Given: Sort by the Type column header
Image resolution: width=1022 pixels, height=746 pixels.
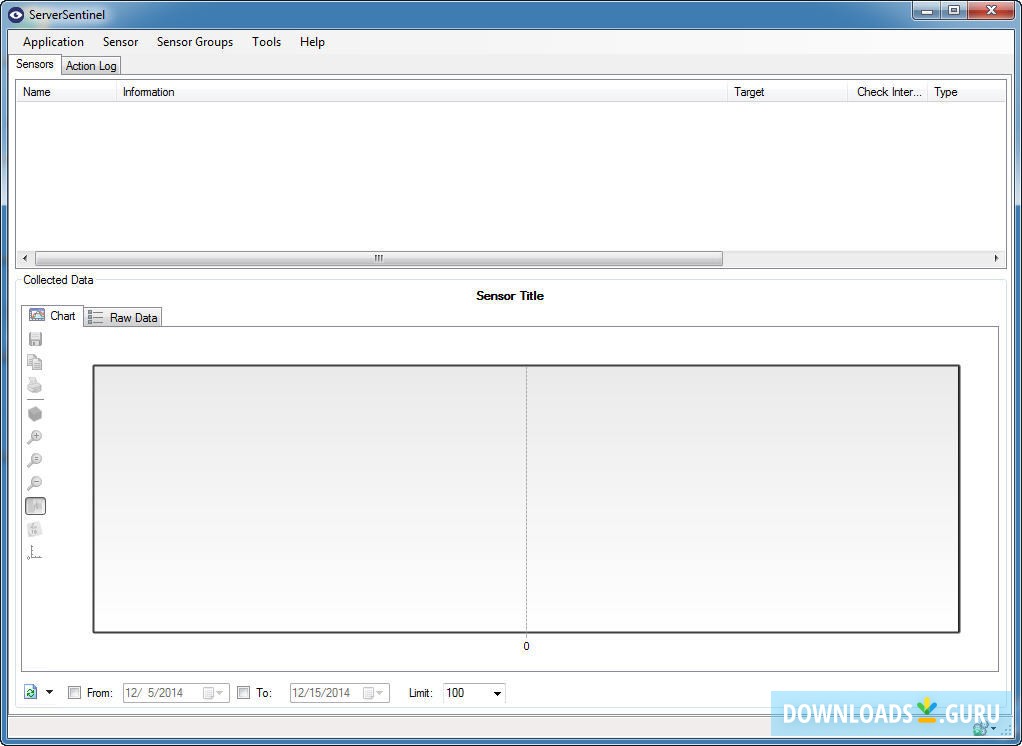Looking at the screenshot, I should click(967, 92).
